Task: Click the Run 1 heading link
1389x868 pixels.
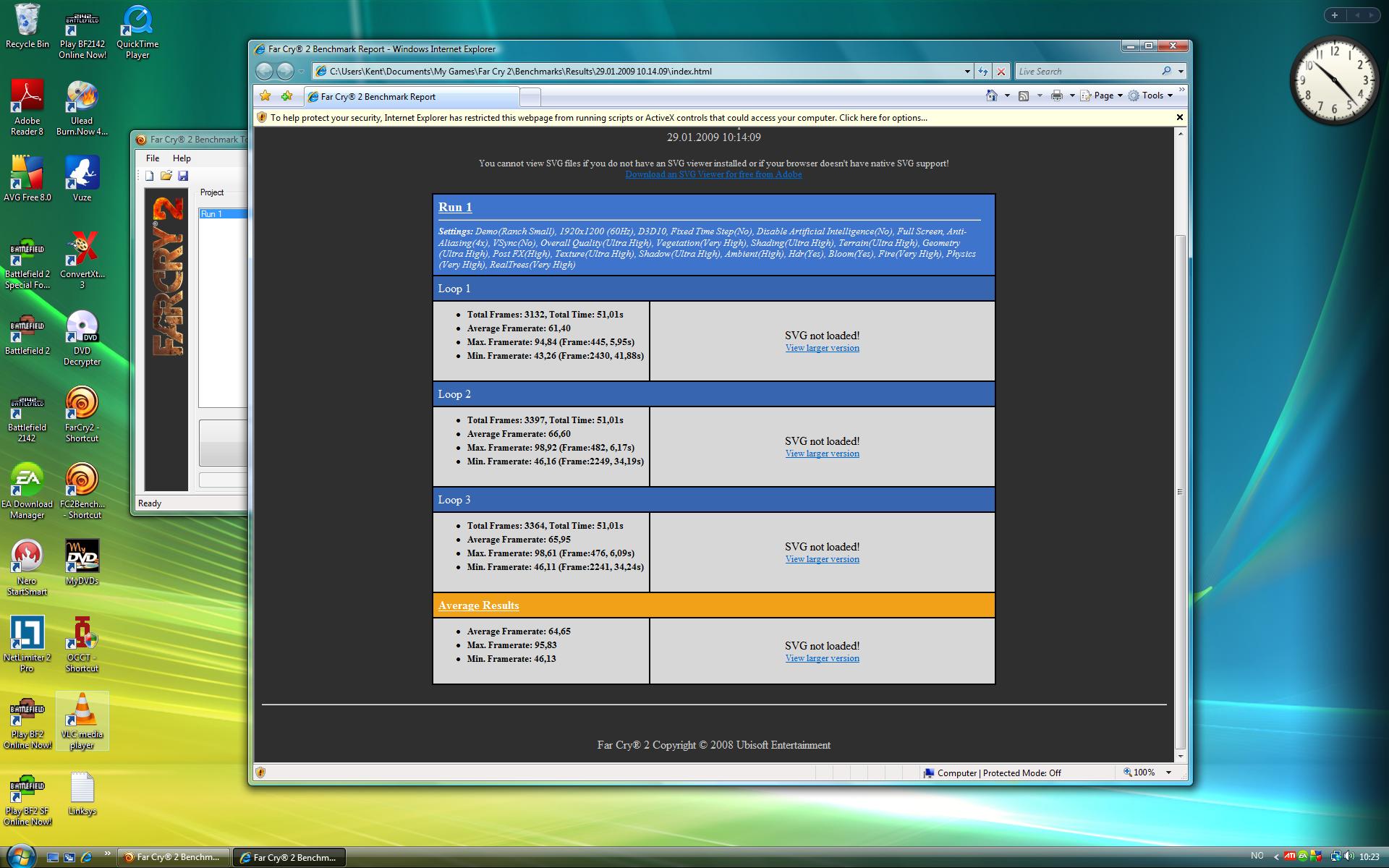Action: coord(455,207)
